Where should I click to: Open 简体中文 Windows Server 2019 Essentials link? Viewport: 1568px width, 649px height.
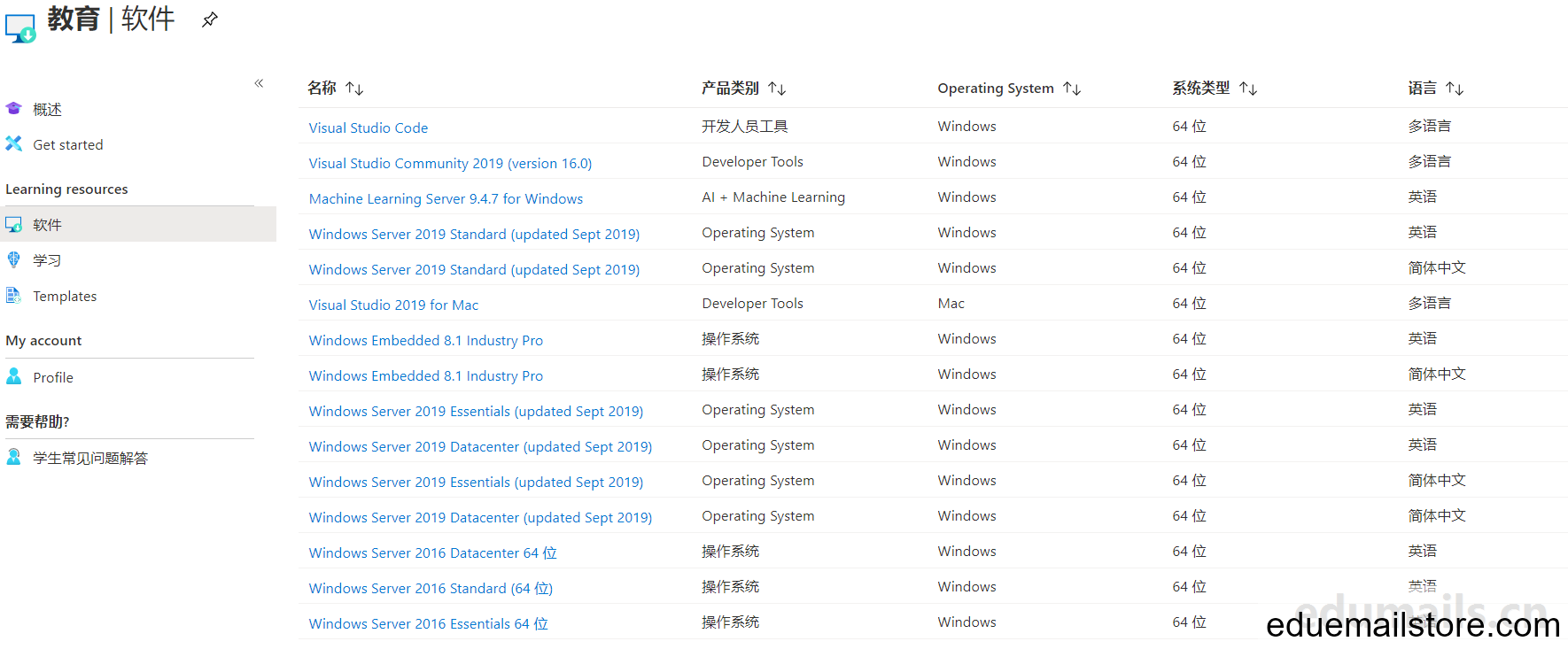coord(476,482)
